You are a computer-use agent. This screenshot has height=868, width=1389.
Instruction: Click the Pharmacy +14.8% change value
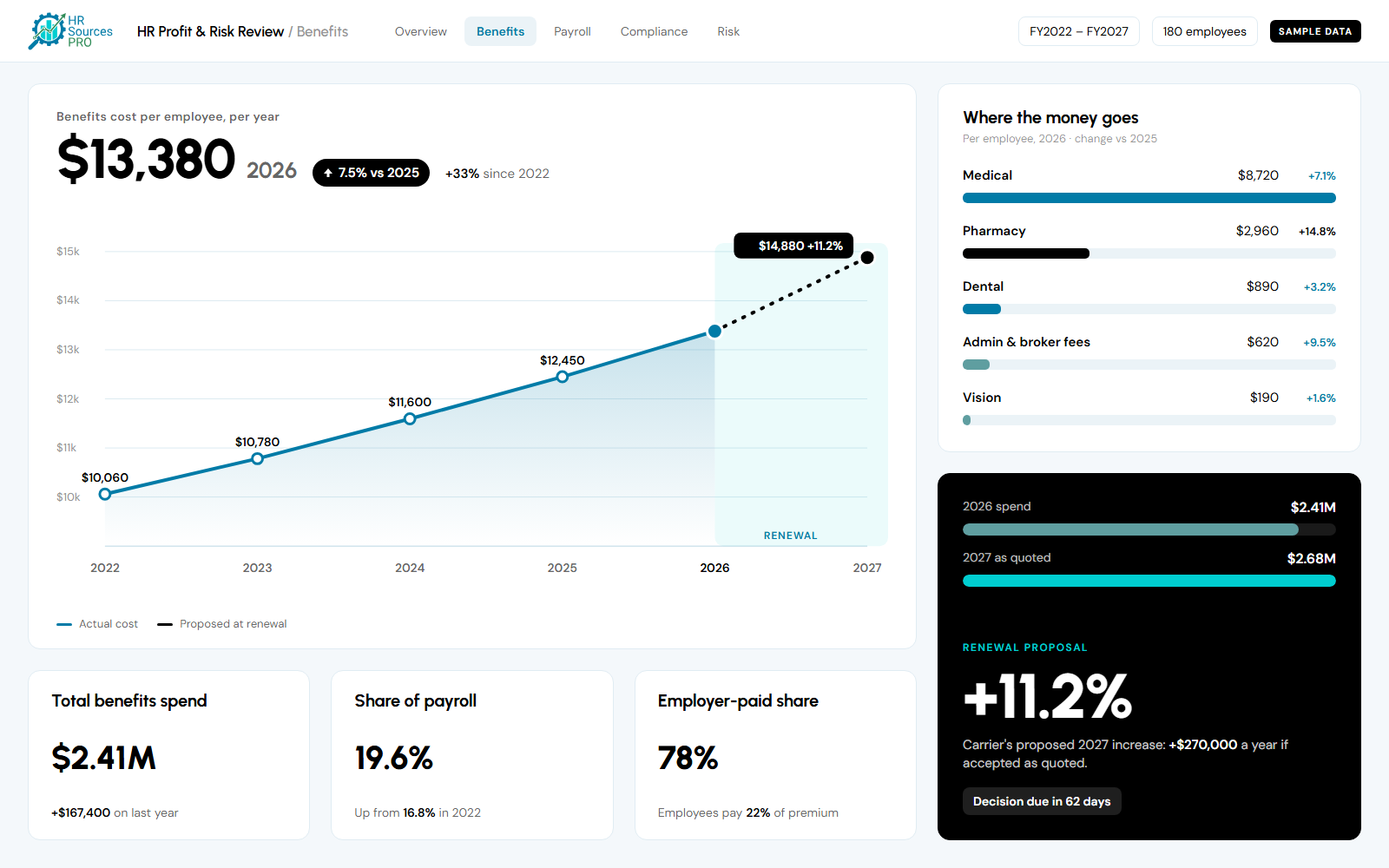pyautogui.click(x=1317, y=231)
